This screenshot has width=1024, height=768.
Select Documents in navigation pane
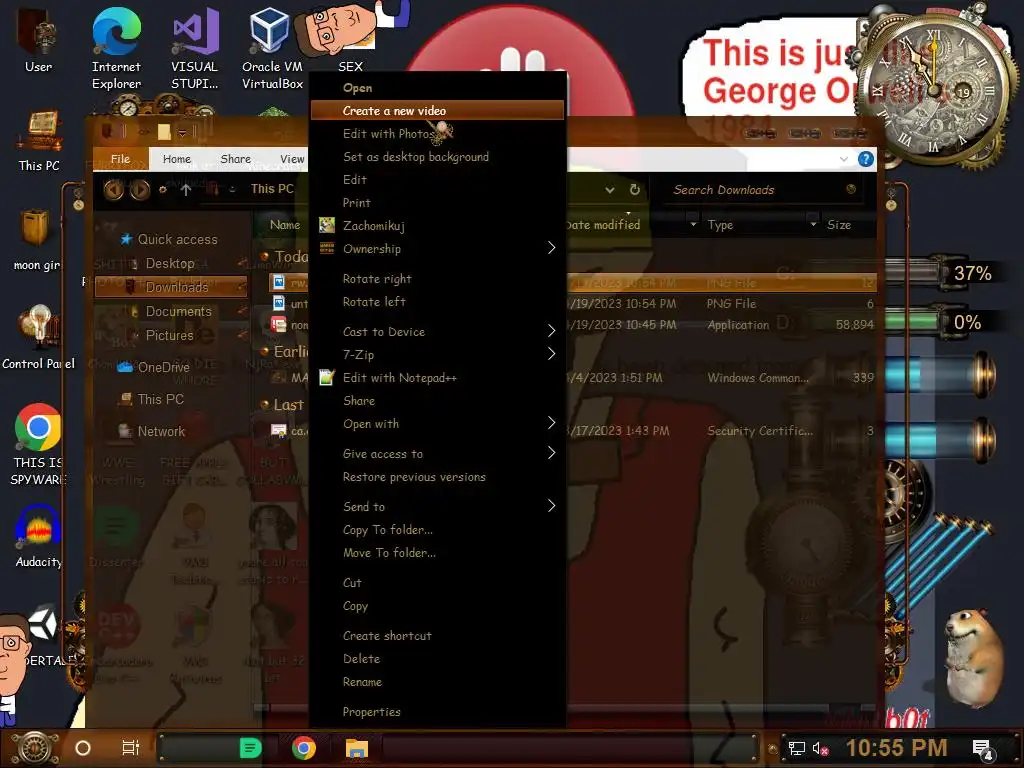point(178,312)
